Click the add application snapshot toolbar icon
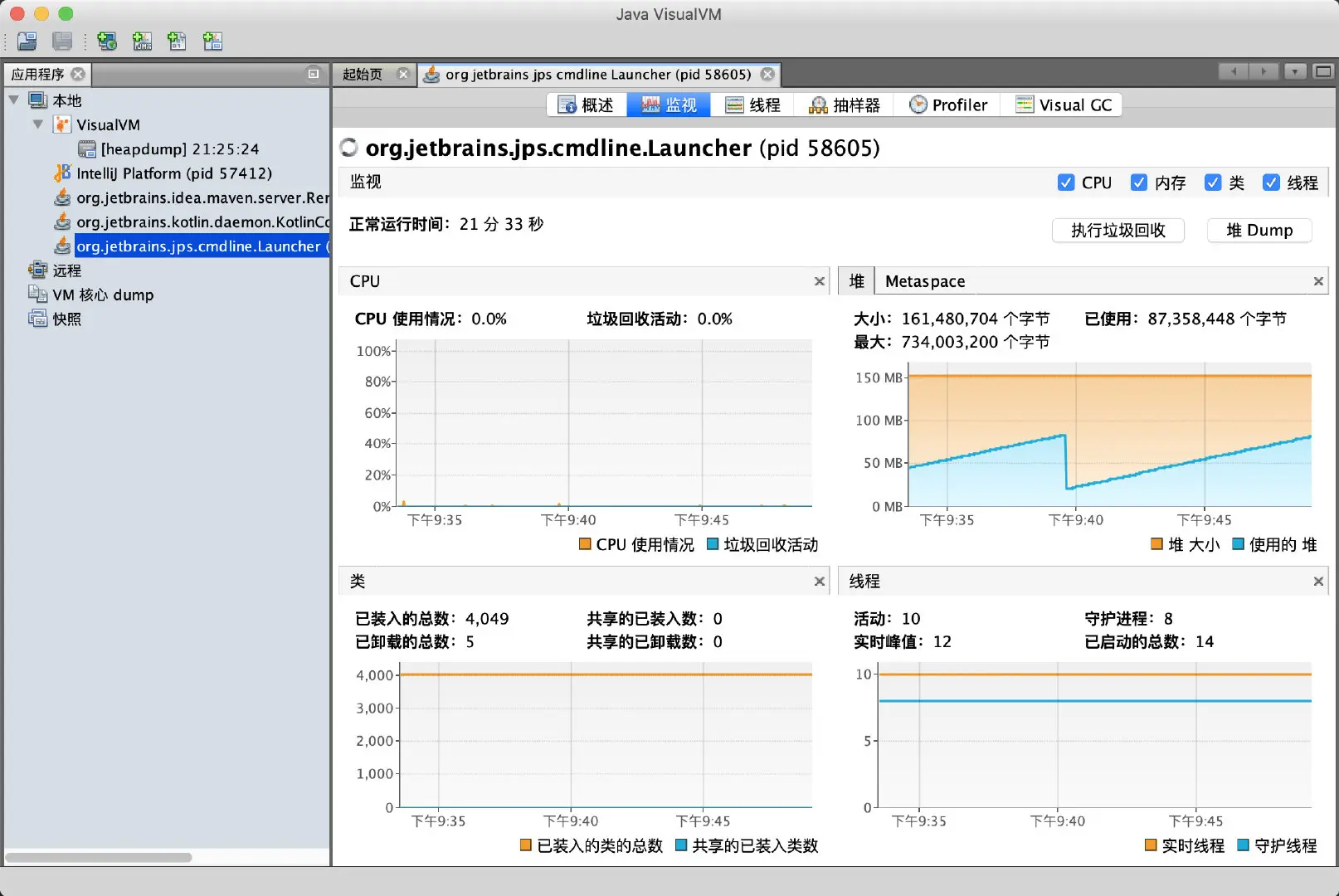Image resolution: width=1339 pixels, height=896 pixels. (212, 41)
